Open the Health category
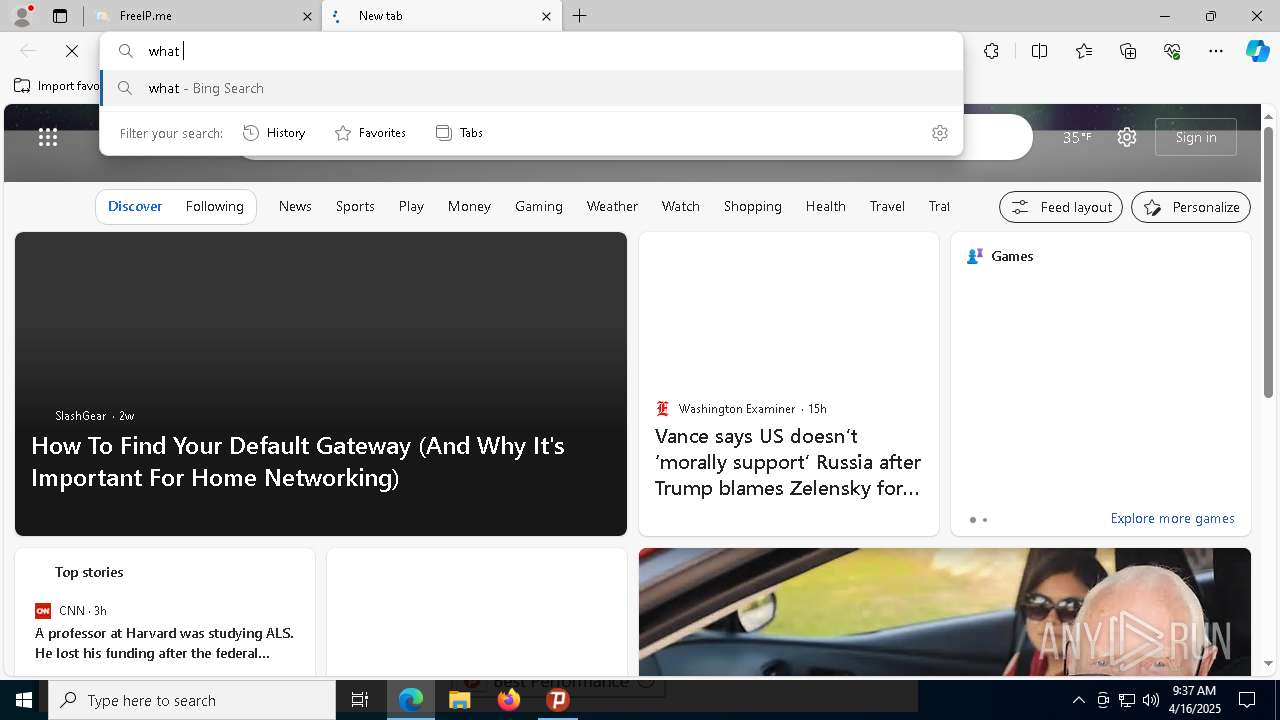Viewport: 1280px width, 720px height. point(826,206)
